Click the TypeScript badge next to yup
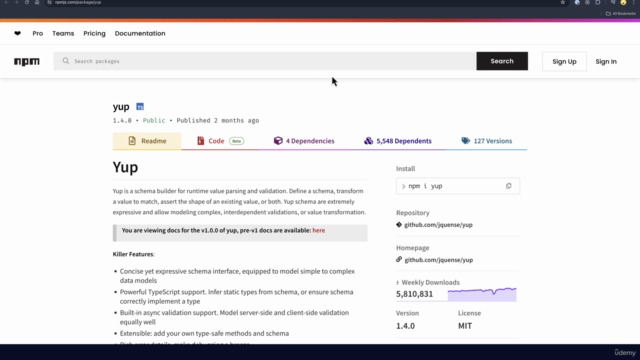The width and height of the screenshot is (640, 360). coord(140,107)
